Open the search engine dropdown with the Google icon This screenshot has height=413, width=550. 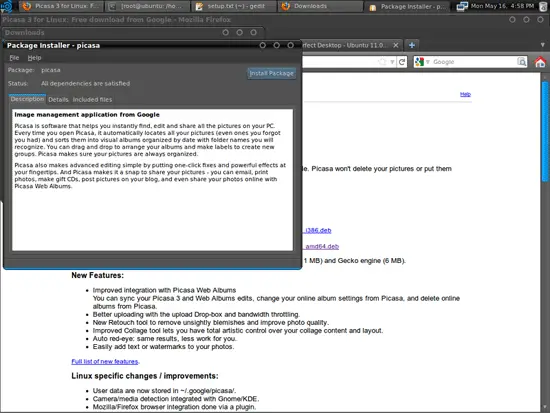(x=422, y=62)
